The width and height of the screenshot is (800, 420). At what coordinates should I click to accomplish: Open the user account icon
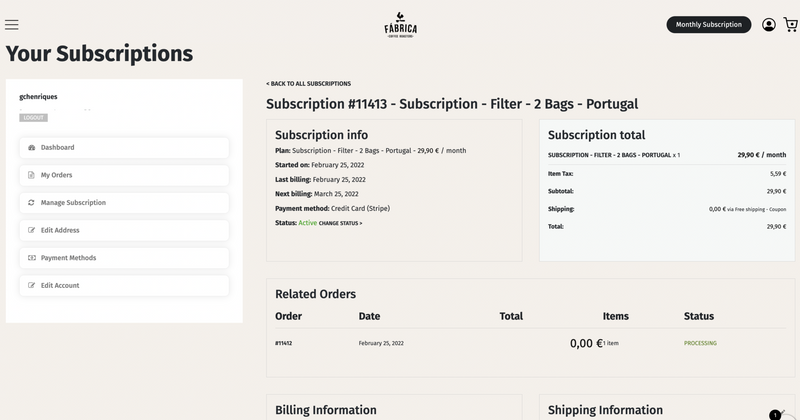(768, 24)
